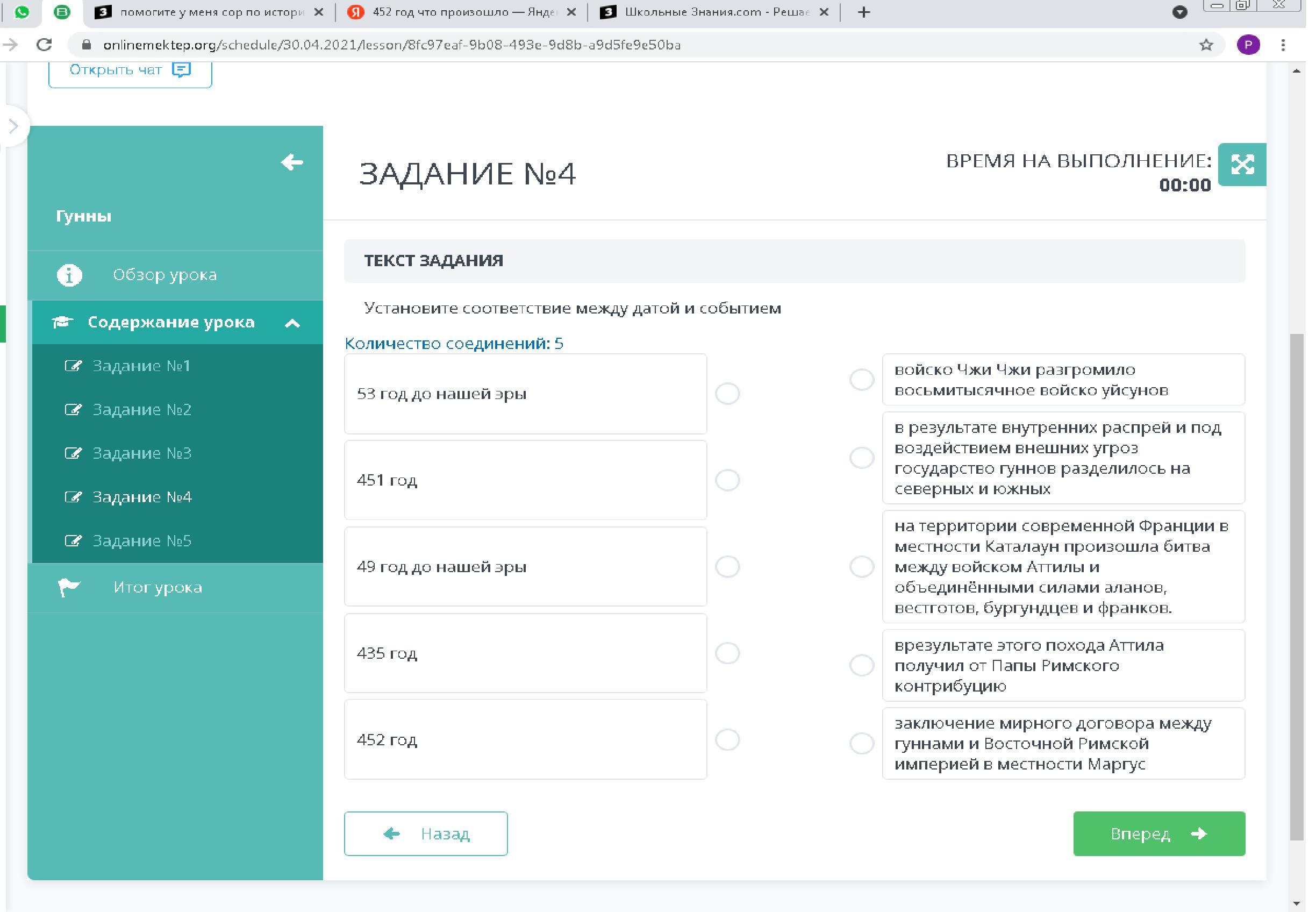Image resolution: width=1316 pixels, height=912 pixels.
Task: Collapse the Содержание урока section
Action: pyautogui.click(x=292, y=323)
